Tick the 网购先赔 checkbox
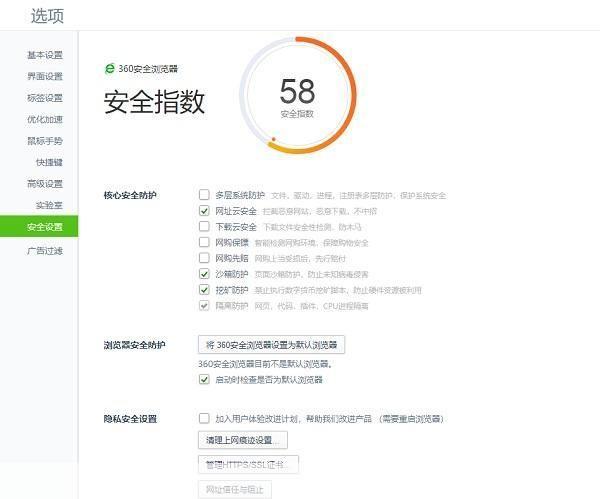The image size is (600, 499). pos(204,258)
